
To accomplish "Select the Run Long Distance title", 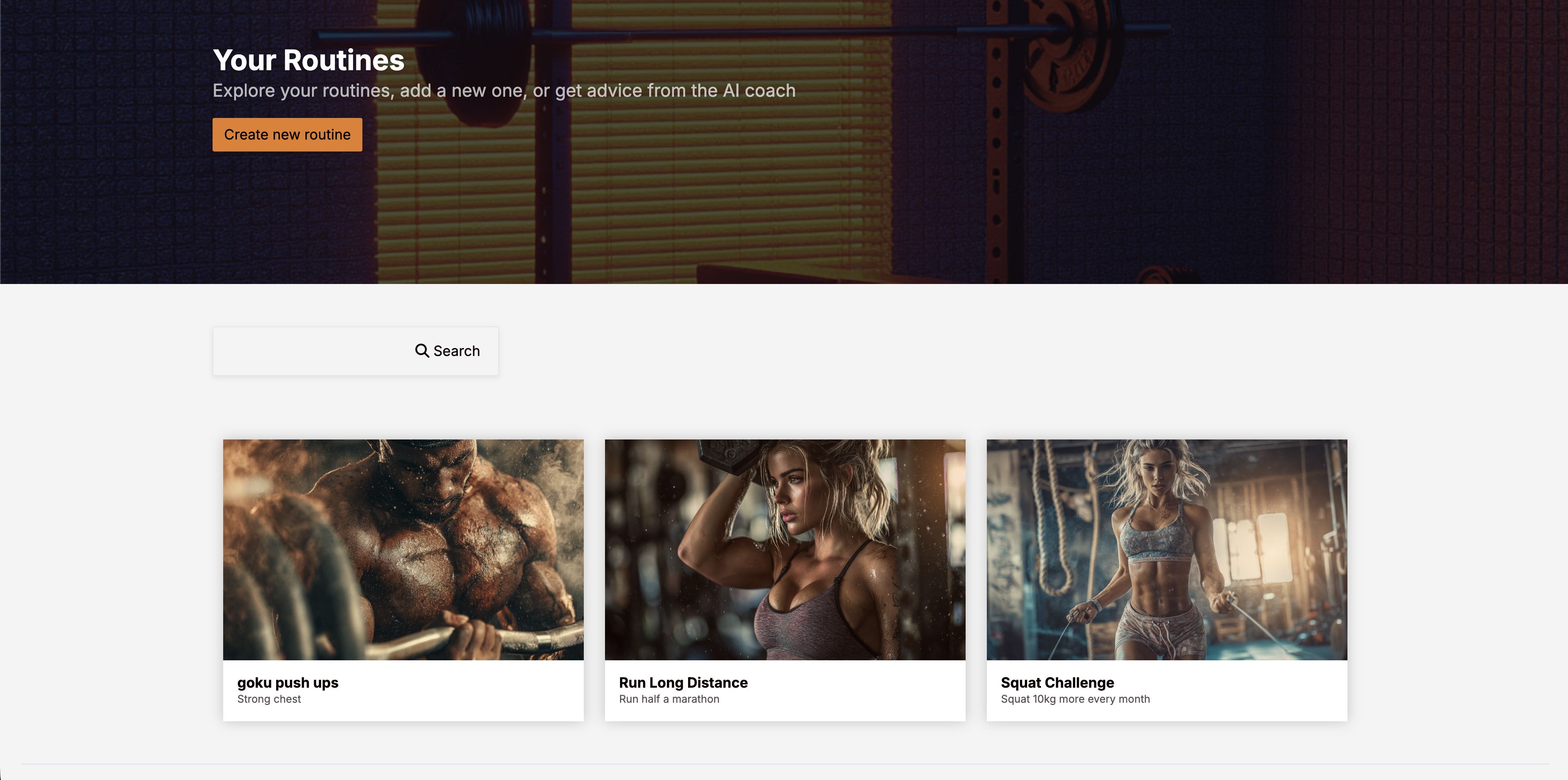I will coord(683,683).
